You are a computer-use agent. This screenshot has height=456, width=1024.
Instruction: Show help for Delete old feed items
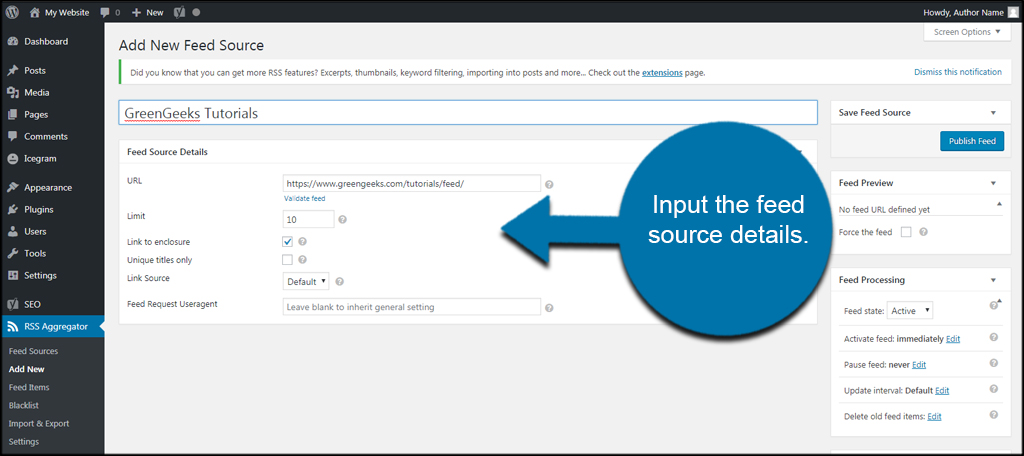(993, 414)
